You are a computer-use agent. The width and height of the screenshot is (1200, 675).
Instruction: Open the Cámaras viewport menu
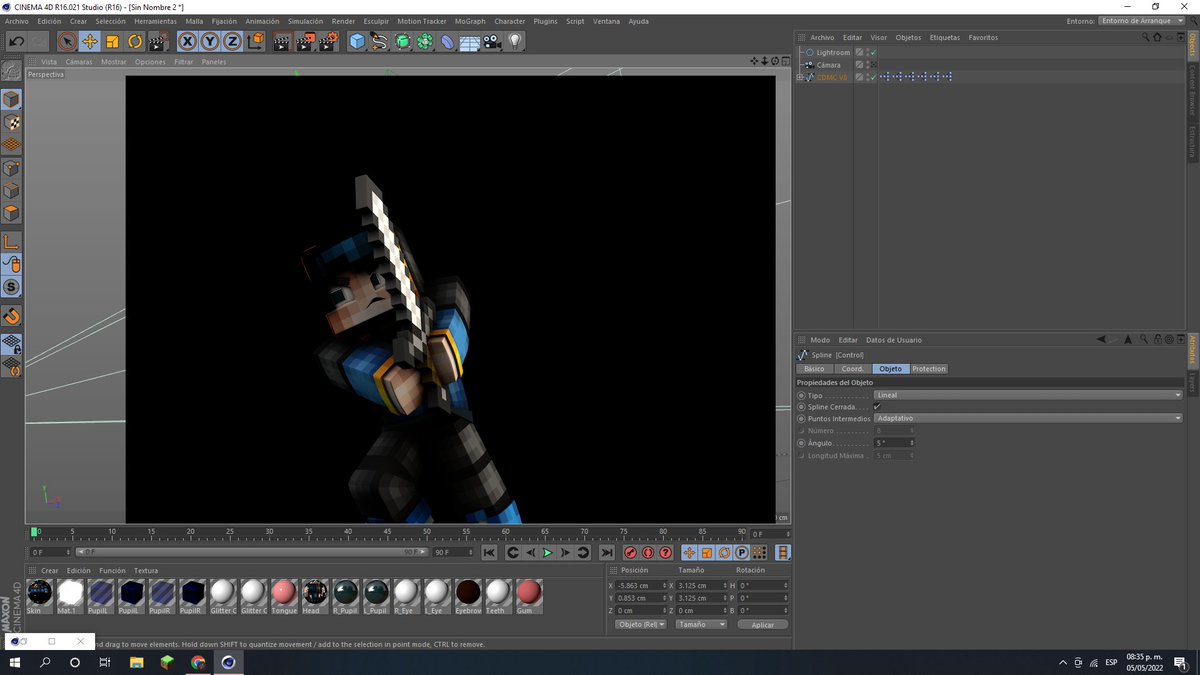pyautogui.click(x=79, y=62)
